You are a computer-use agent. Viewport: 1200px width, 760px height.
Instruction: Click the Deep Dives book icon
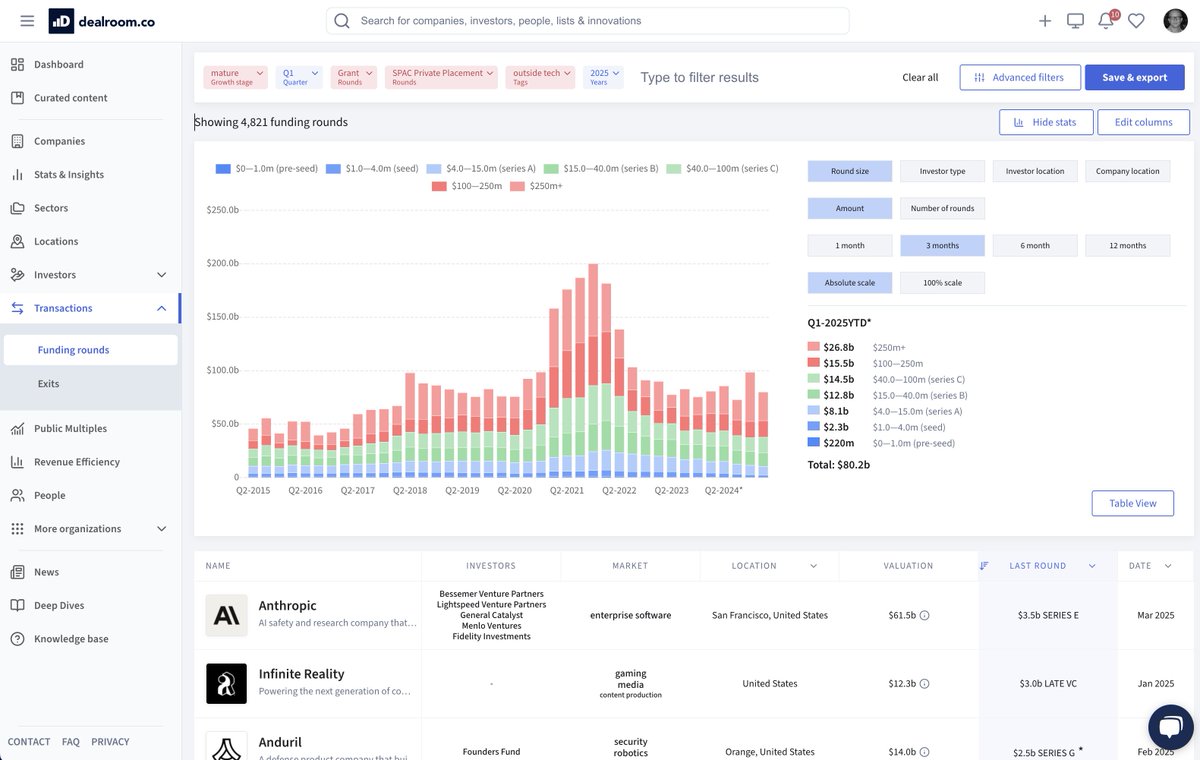(17, 605)
